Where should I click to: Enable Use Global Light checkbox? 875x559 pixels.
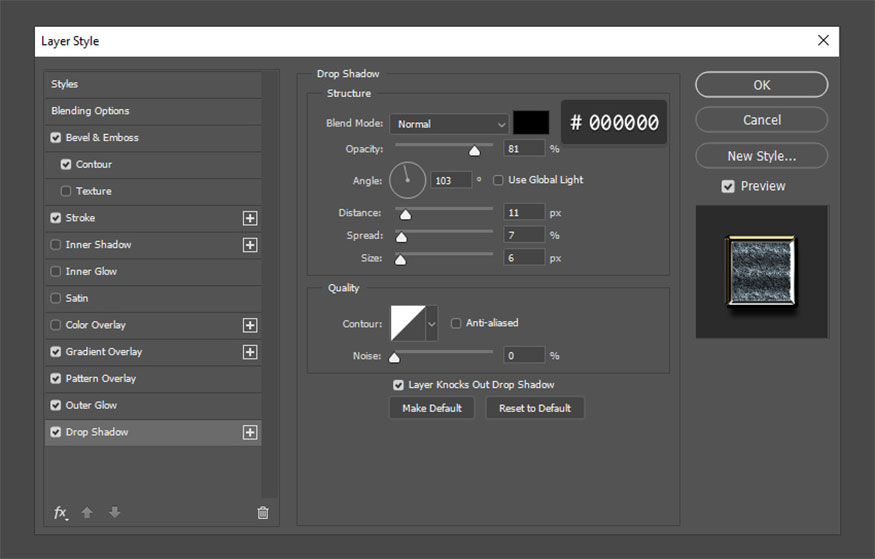click(498, 180)
